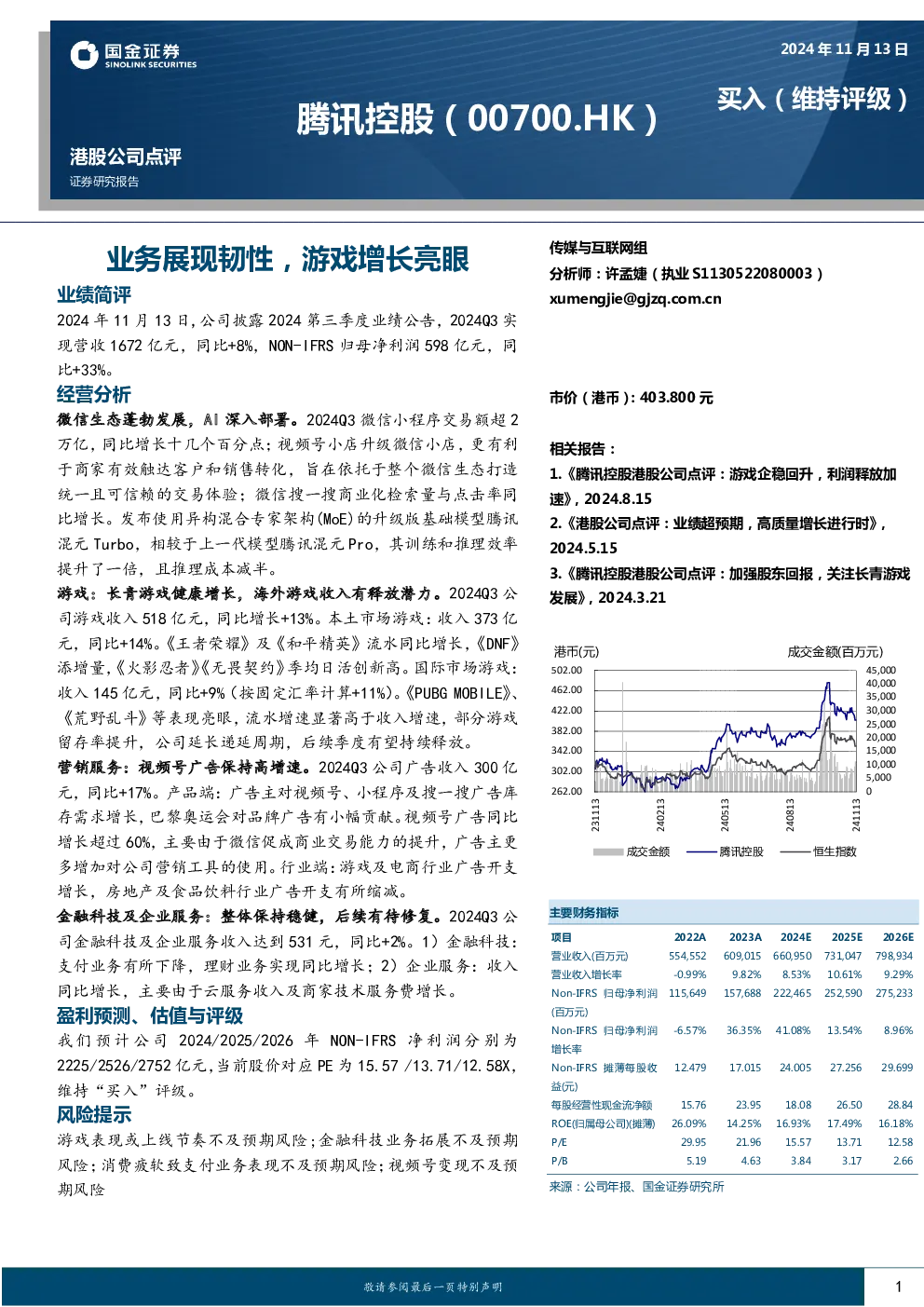The width and height of the screenshot is (924, 1307).
Task: Click the 风险提示 section heading
Action: point(94,1114)
